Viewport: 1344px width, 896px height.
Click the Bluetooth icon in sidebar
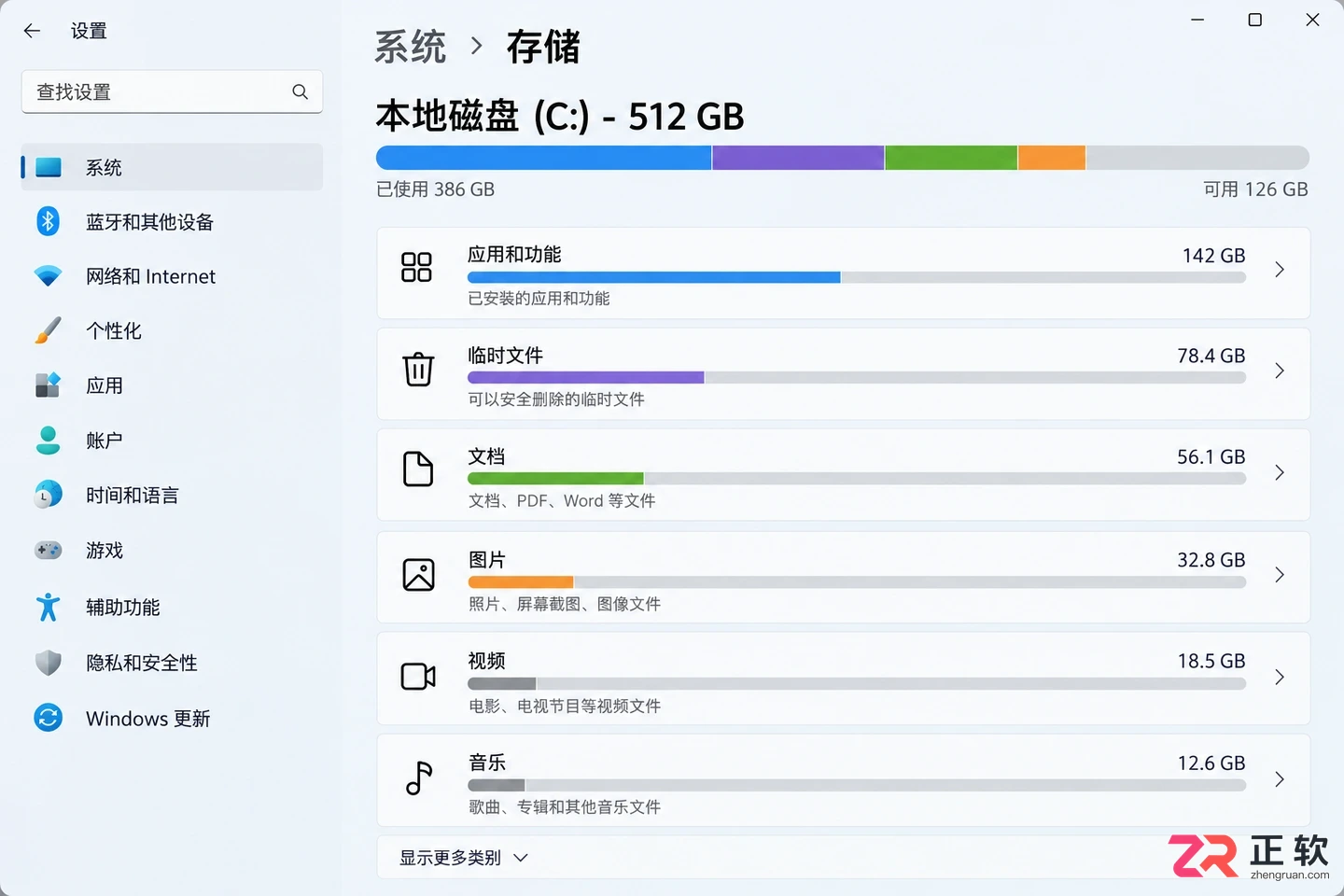pos(49,221)
